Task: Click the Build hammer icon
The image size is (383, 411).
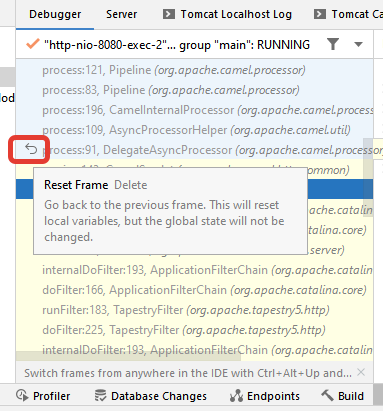Action: tap(327, 395)
